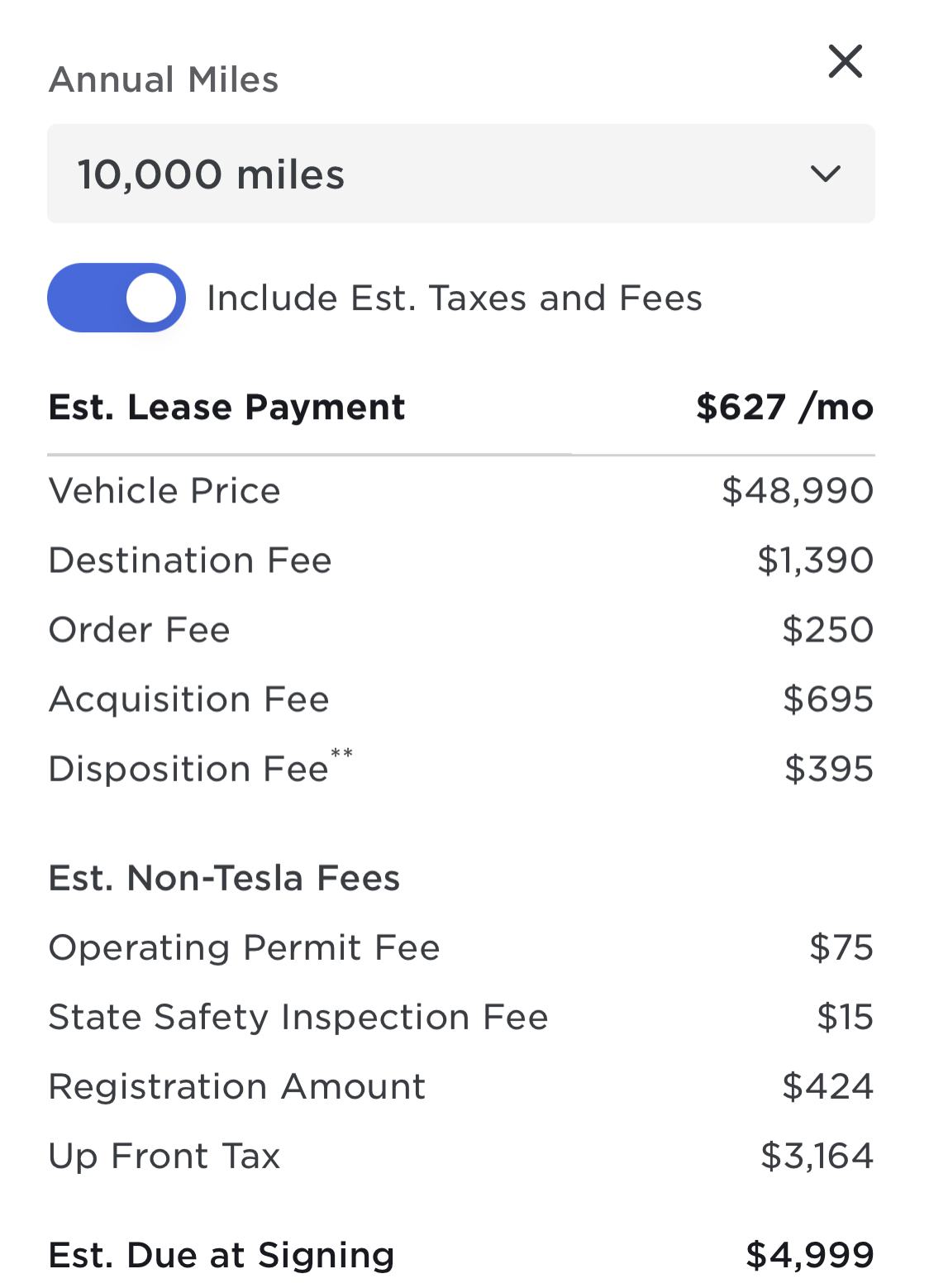Select the Up Front Tax row
The image size is (929, 1288).
tap(461, 1156)
